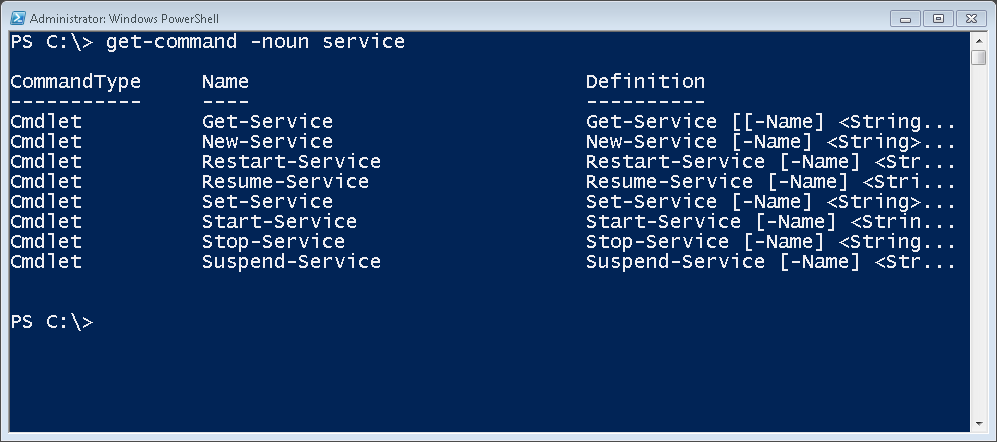Click the scrollbar down arrow
Image resolution: width=997 pixels, height=442 pixels.
(978, 425)
